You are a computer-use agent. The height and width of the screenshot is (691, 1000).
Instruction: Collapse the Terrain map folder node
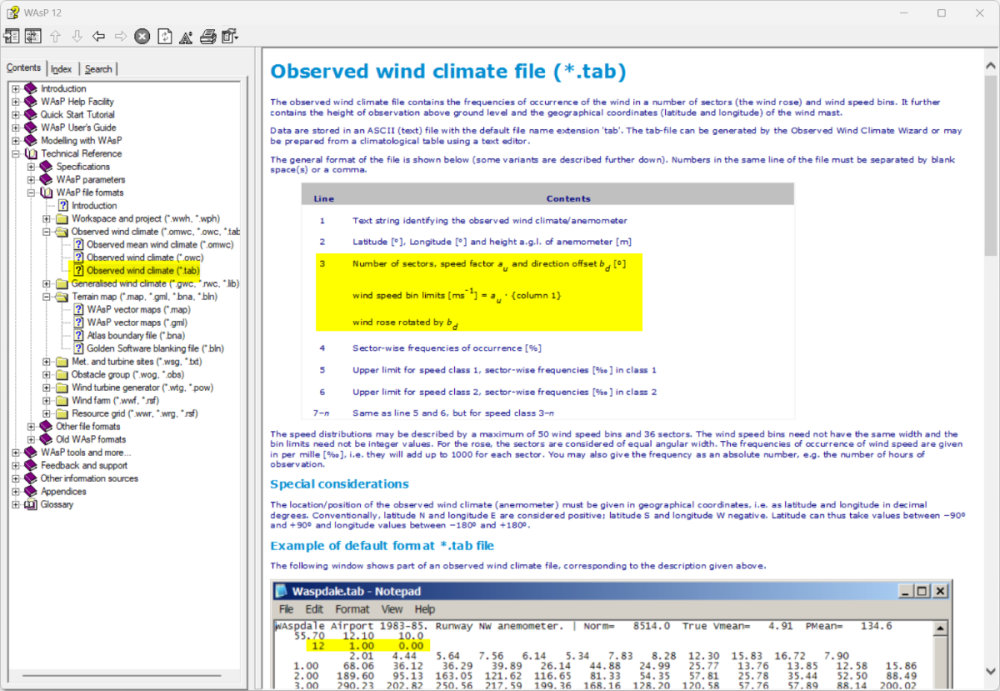[46, 297]
